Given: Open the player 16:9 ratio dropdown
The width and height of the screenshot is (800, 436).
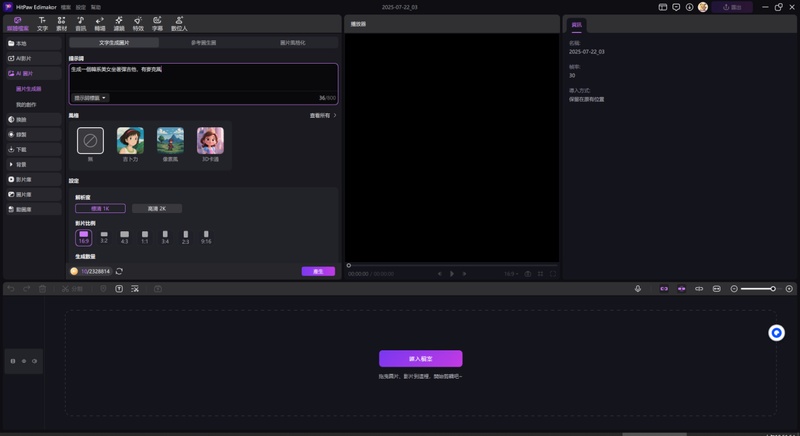Looking at the screenshot, I should coord(511,274).
